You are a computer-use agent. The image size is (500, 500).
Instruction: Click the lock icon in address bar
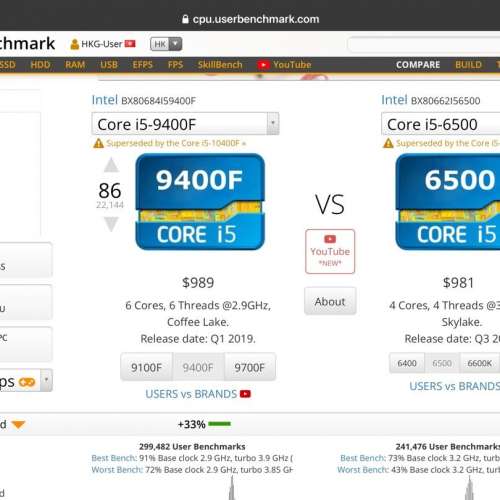click(x=185, y=19)
